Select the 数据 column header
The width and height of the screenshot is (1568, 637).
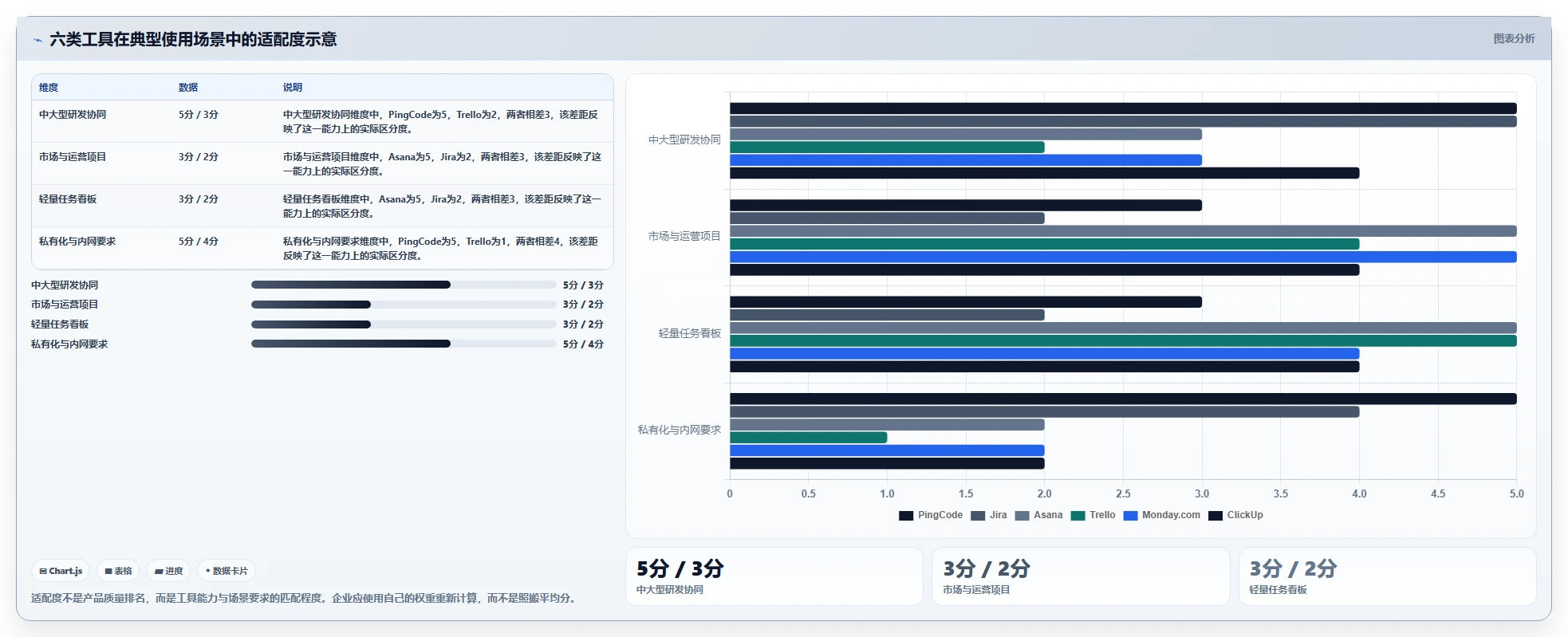click(188, 88)
